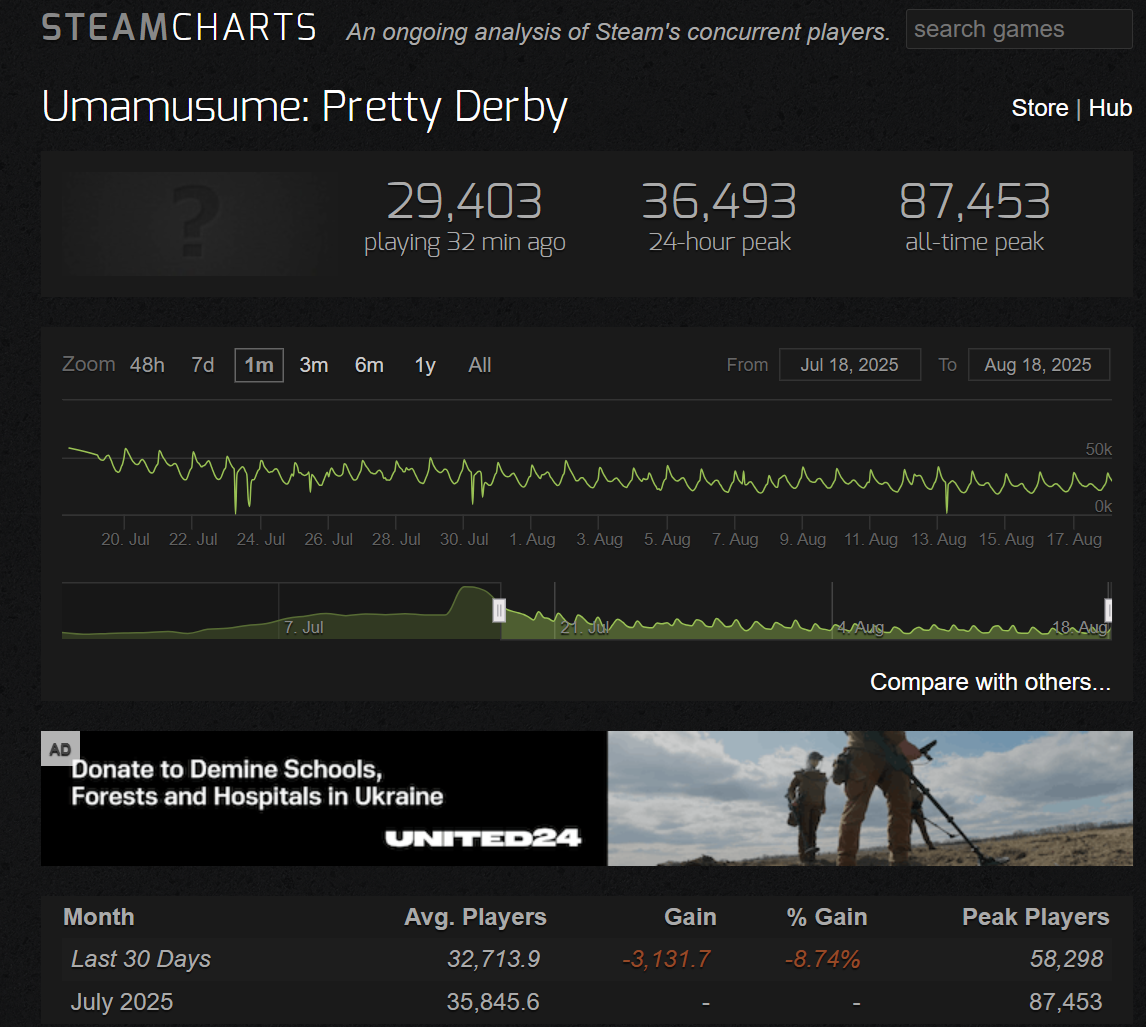The height and width of the screenshot is (1027, 1146).
Task: Click the 58,298 peak players cell
Action: point(1066,959)
